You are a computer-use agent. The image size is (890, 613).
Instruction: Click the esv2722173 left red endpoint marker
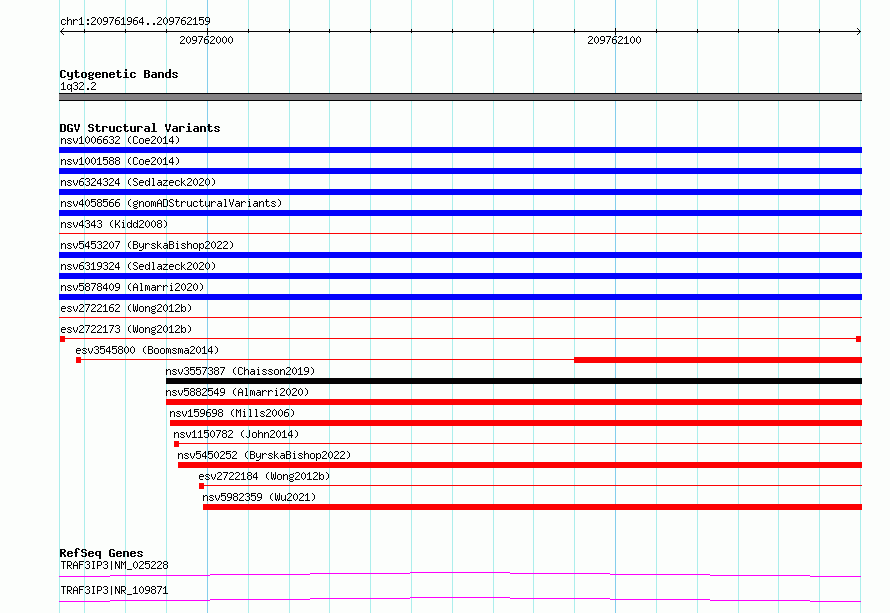62,339
